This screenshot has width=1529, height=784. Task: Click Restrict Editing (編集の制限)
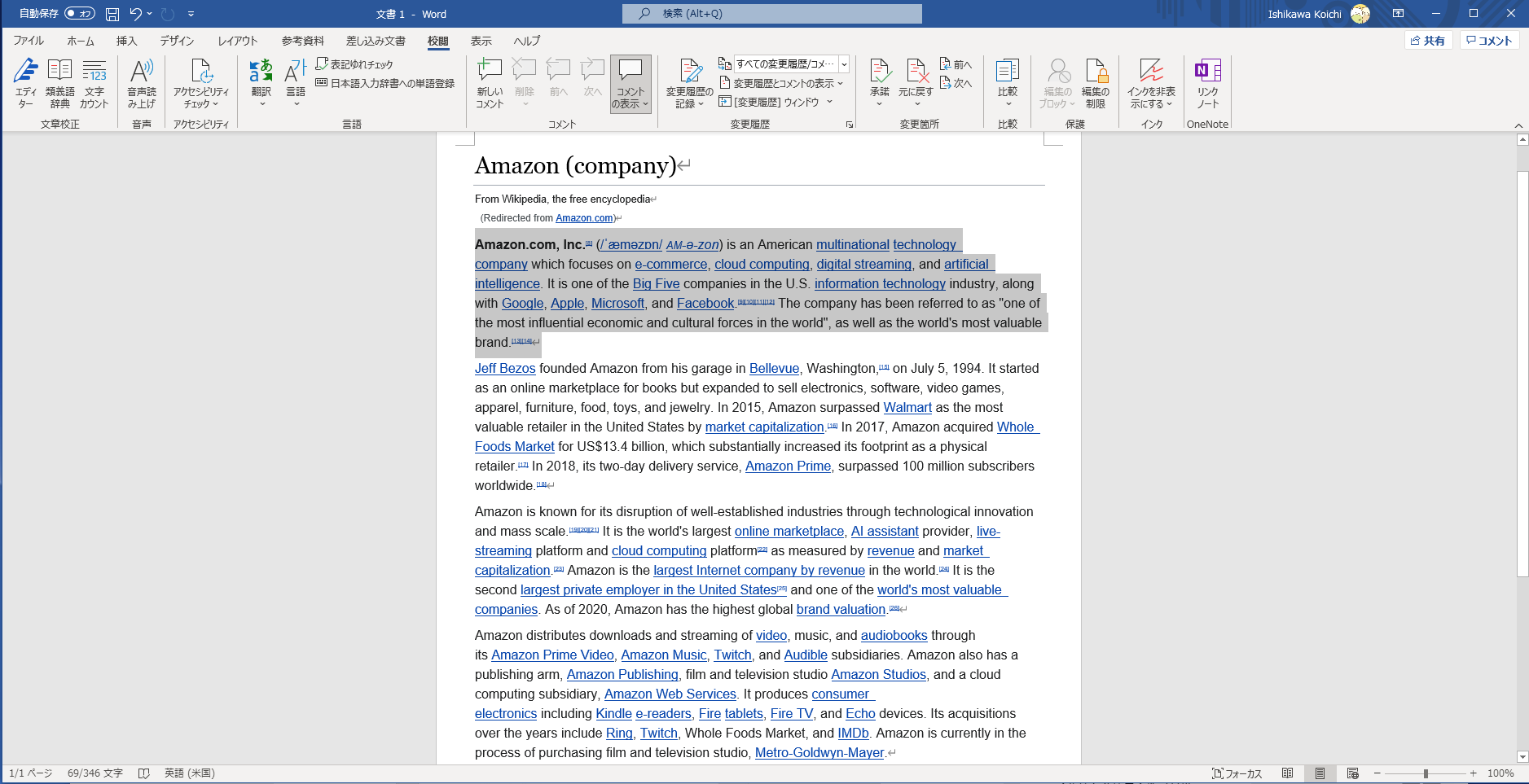(1096, 83)
